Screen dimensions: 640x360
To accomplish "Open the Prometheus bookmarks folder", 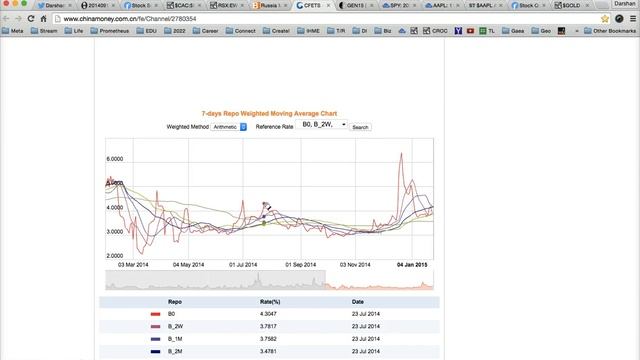I will click(x=110, y=31).
